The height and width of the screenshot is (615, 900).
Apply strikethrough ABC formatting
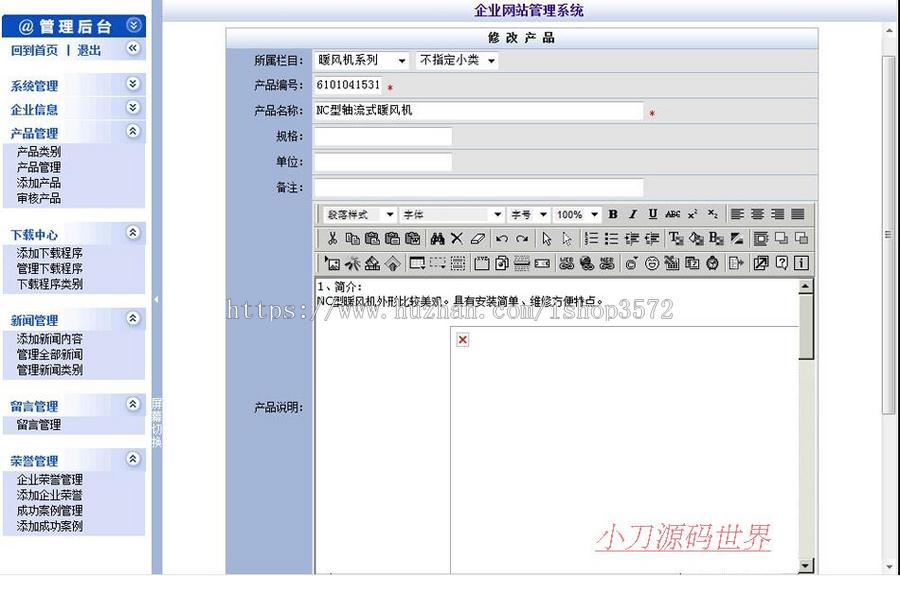673,214
